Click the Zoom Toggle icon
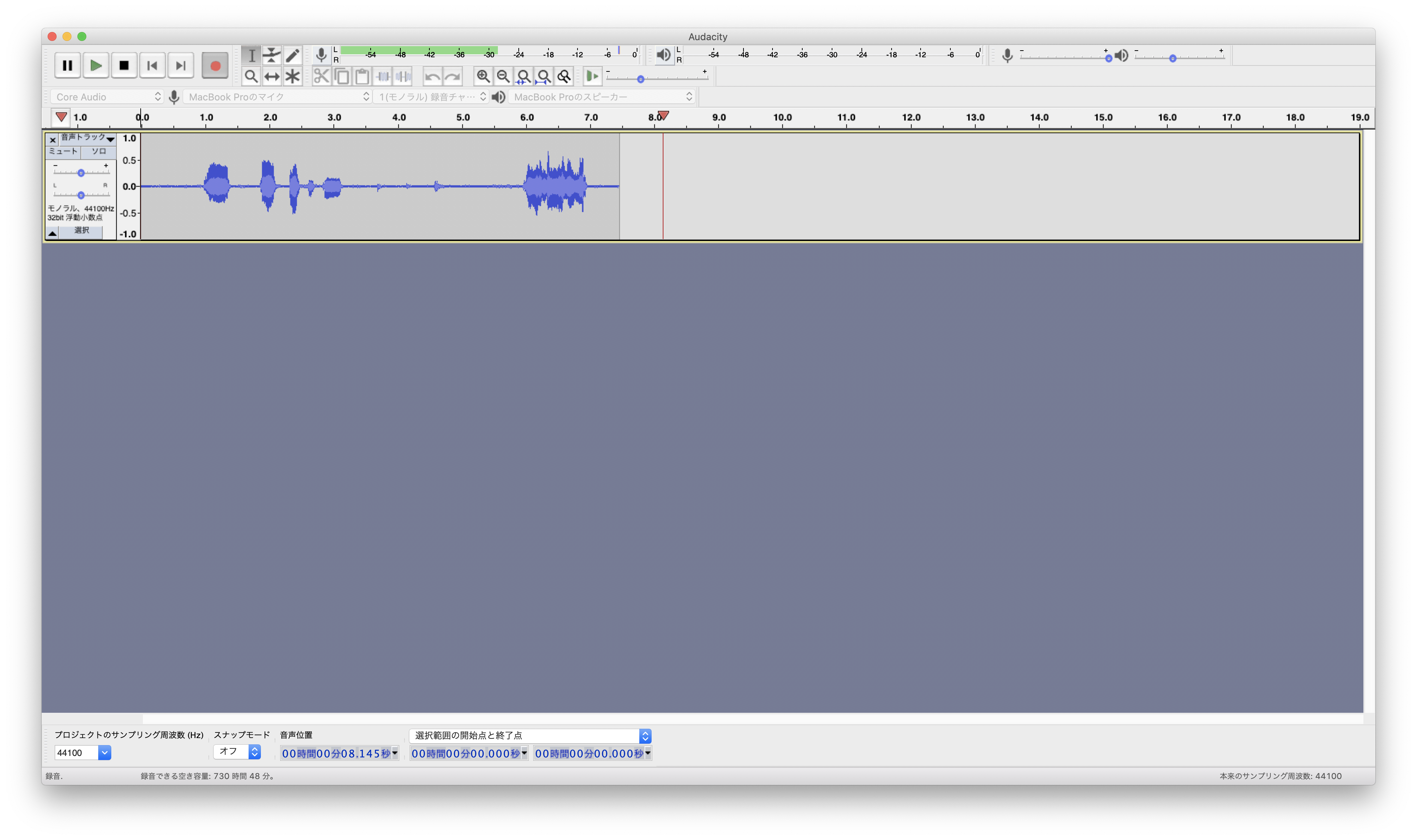 (x=564, y=76)
